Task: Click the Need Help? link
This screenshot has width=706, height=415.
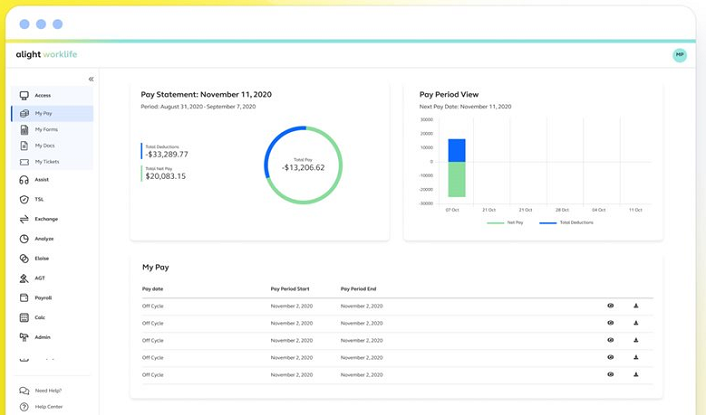Action: (47, 390)
